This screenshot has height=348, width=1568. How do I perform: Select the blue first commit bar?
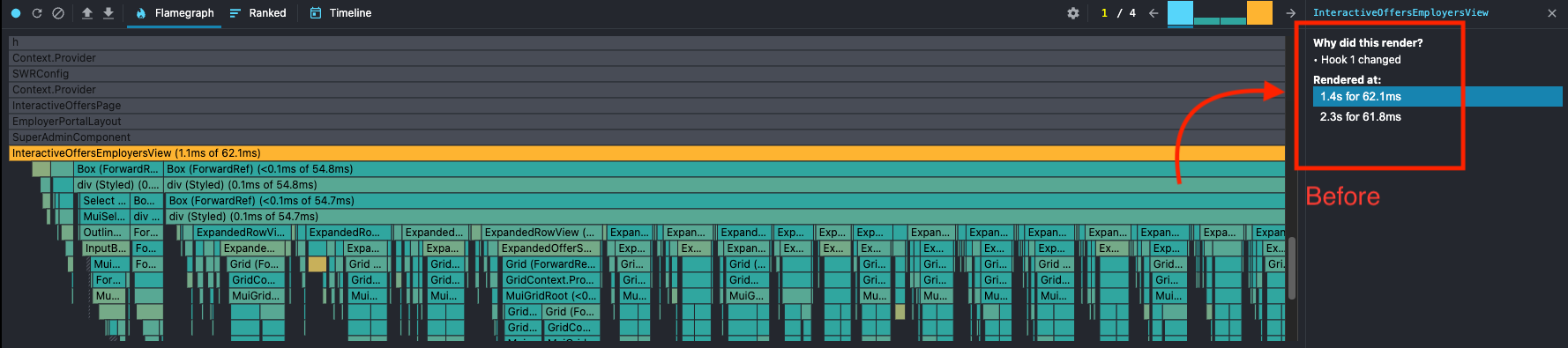[1180, 13]
